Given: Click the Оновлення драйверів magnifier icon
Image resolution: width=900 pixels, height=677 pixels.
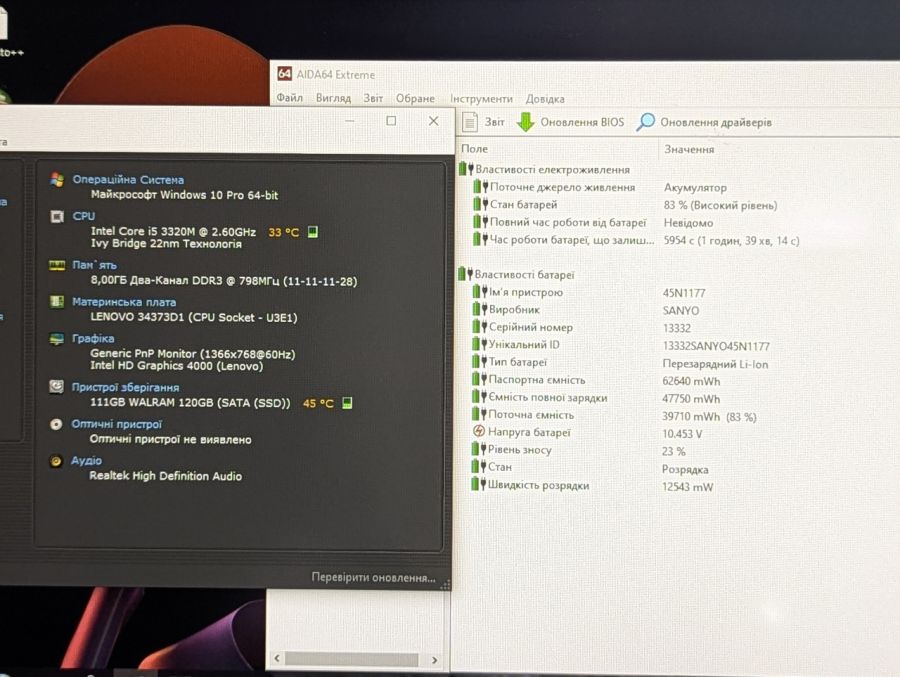Looking at the screenshot, I should [x=645, y=122].
